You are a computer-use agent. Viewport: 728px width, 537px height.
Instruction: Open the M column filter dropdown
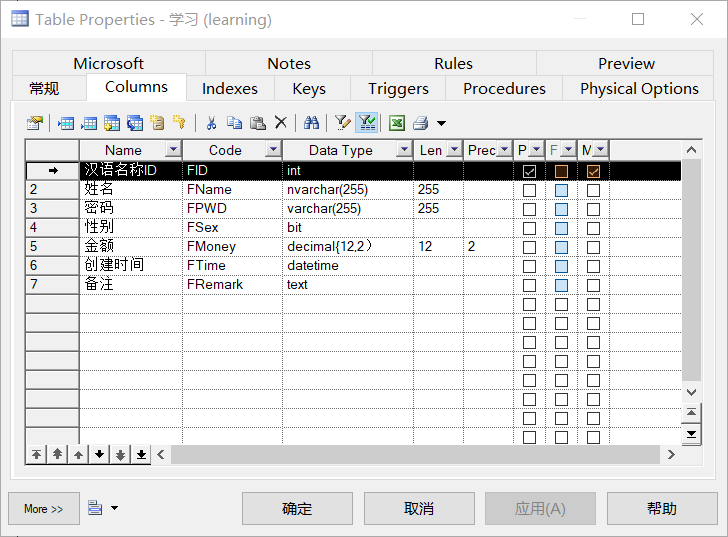pos(601,149)
